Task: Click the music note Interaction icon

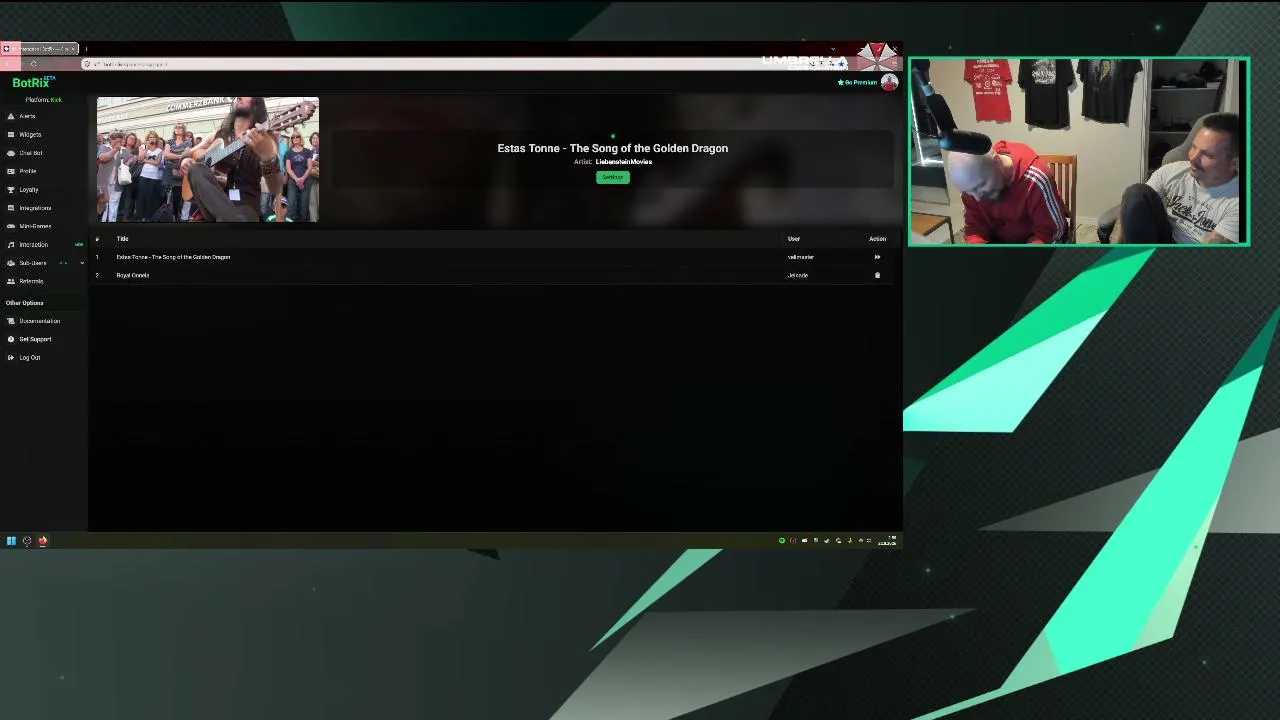Action: click(x=11, y=244)
